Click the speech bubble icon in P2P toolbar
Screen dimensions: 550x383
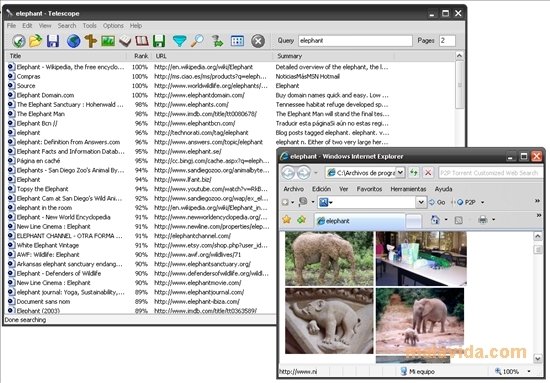tap(303, 202)
